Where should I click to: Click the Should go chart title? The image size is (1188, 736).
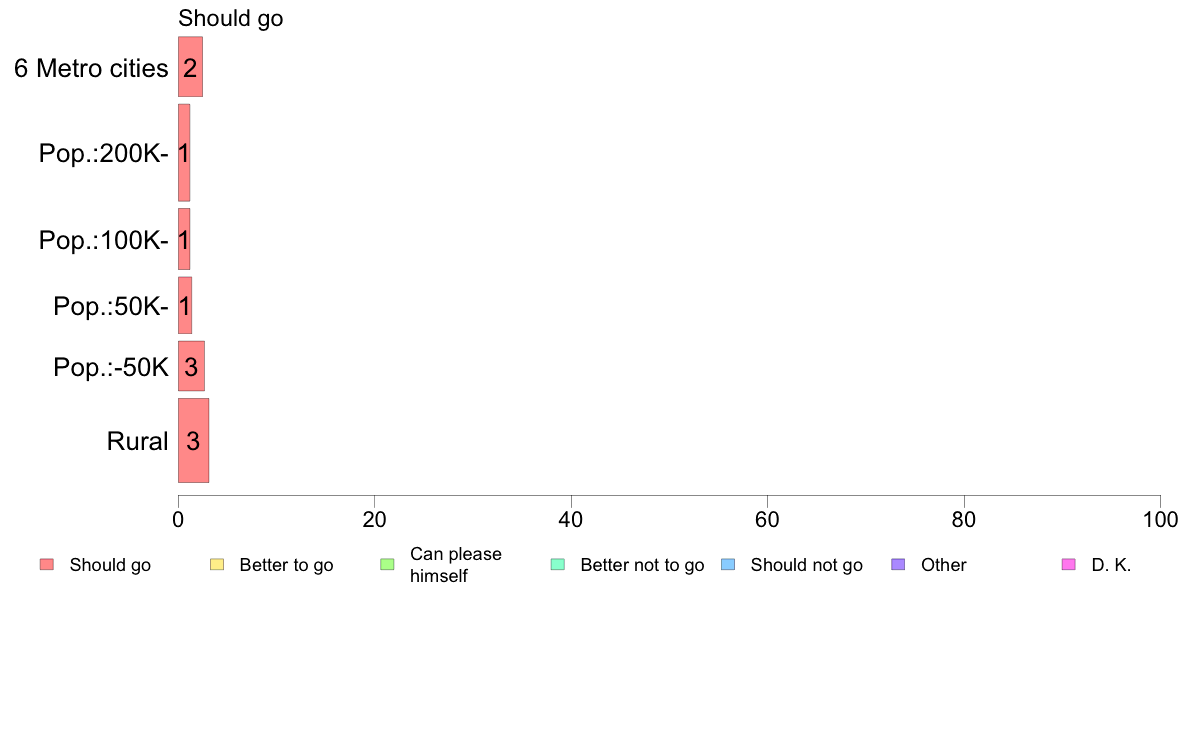pos(230,18)
